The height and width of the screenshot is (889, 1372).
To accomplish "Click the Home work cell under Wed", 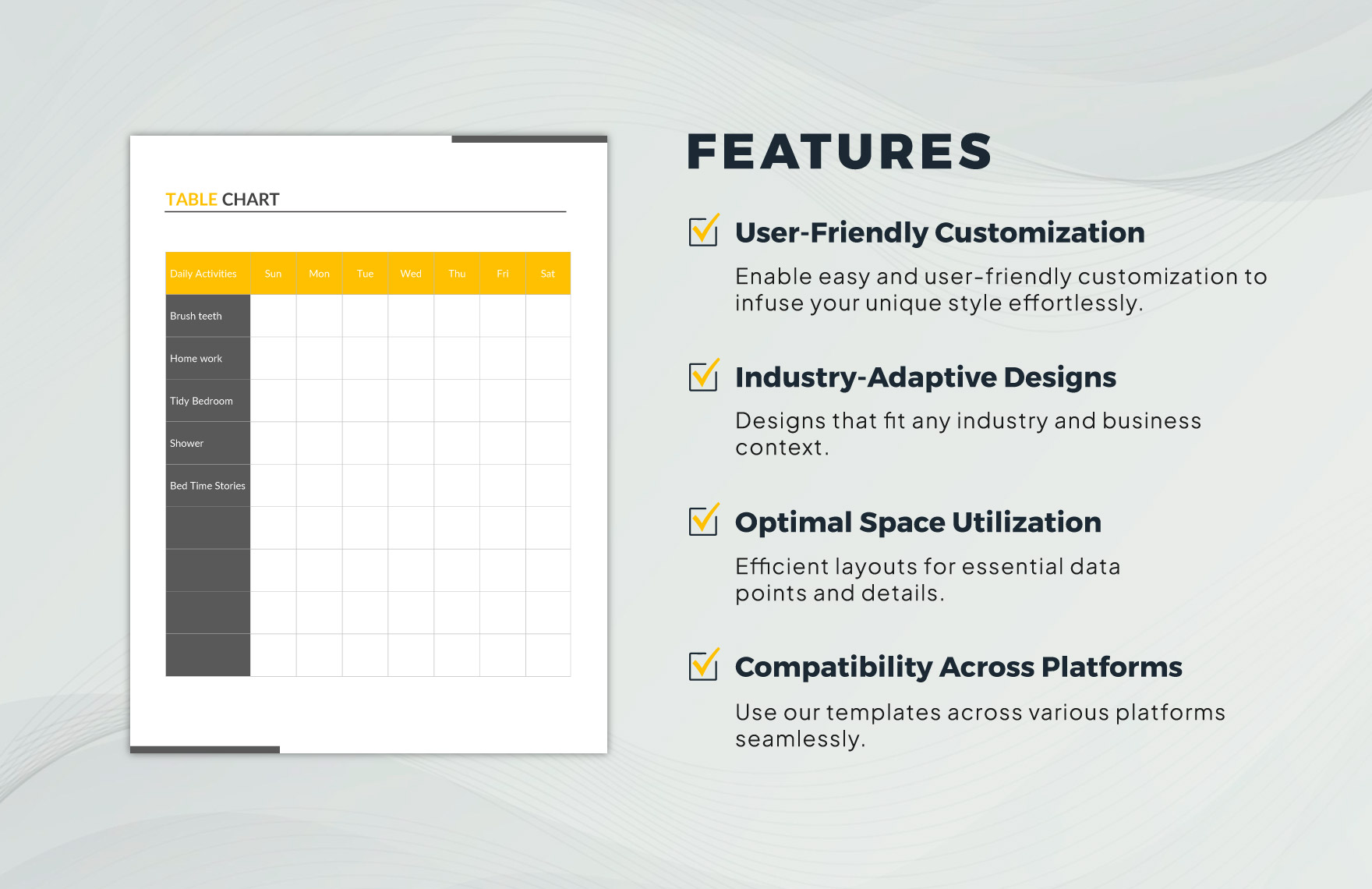I will [411, 359].
